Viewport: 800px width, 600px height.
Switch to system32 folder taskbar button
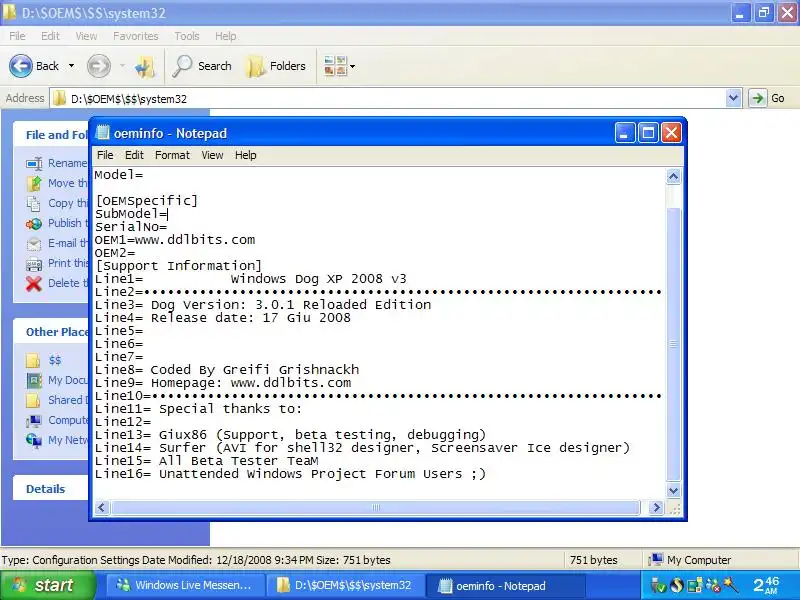click(346, 586)
